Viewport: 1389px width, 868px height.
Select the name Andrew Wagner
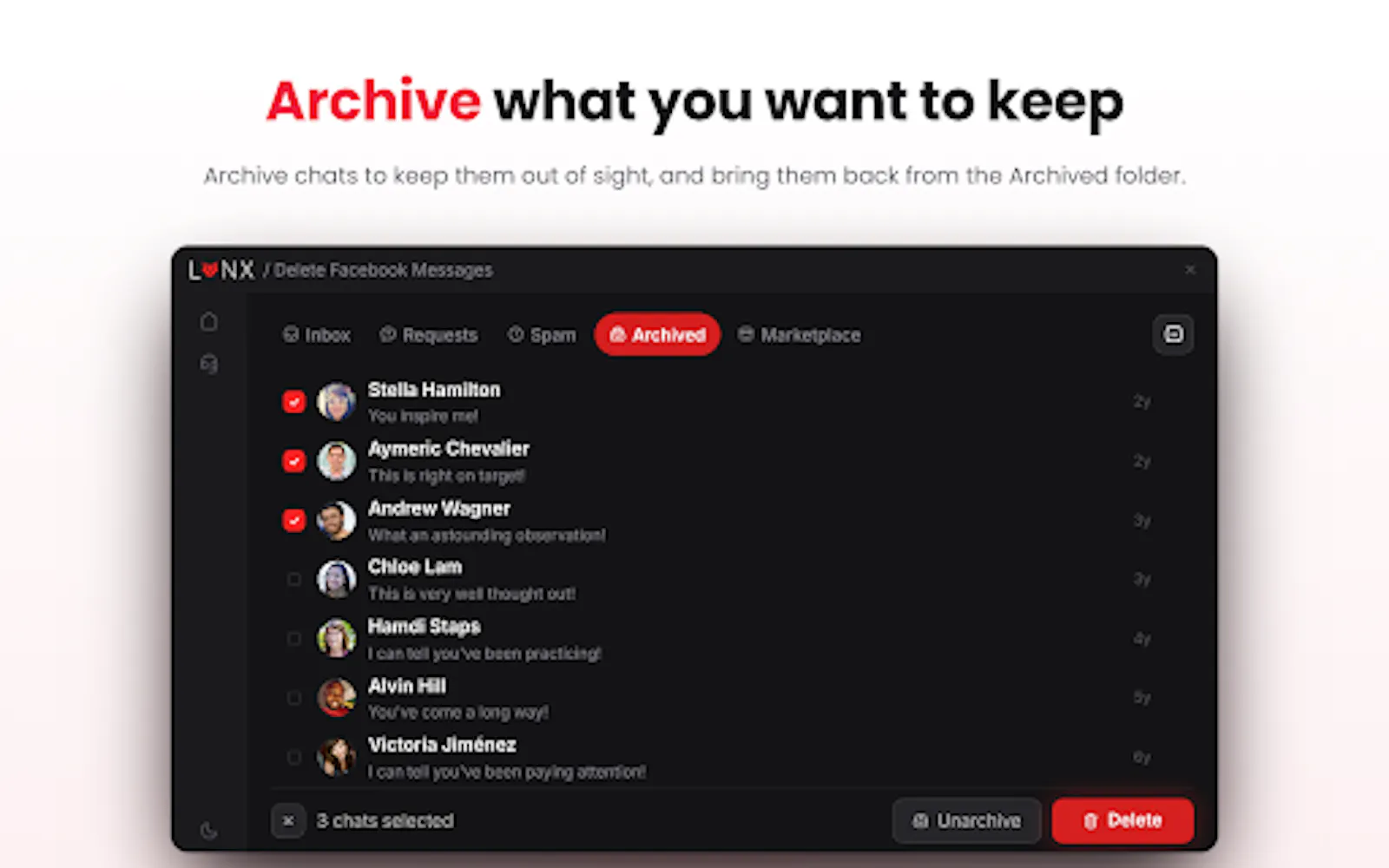pos(439,509)
